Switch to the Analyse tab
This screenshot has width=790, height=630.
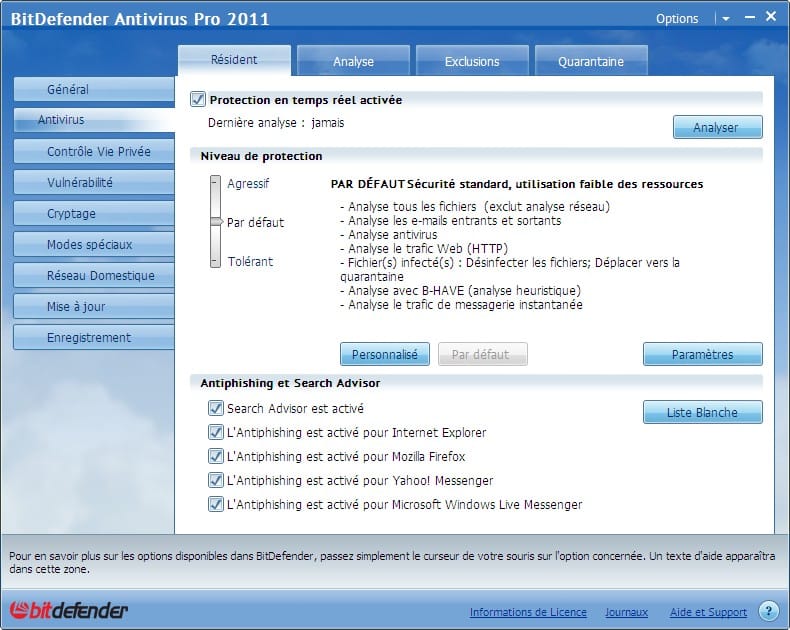point(353,61)
